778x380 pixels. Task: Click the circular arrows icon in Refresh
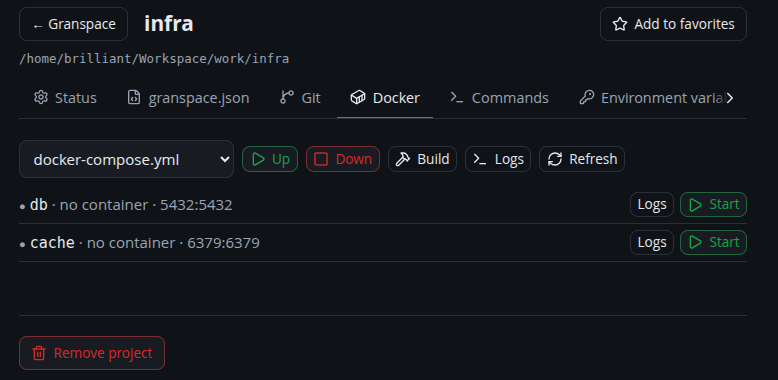[x=555, y=159]
